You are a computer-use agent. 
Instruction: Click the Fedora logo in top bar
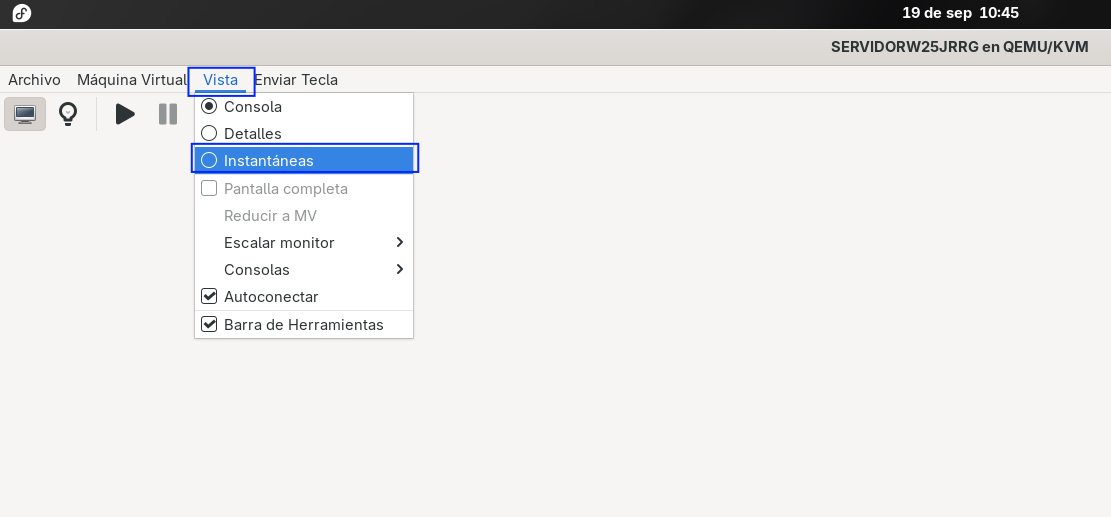[x=22, y=13]
